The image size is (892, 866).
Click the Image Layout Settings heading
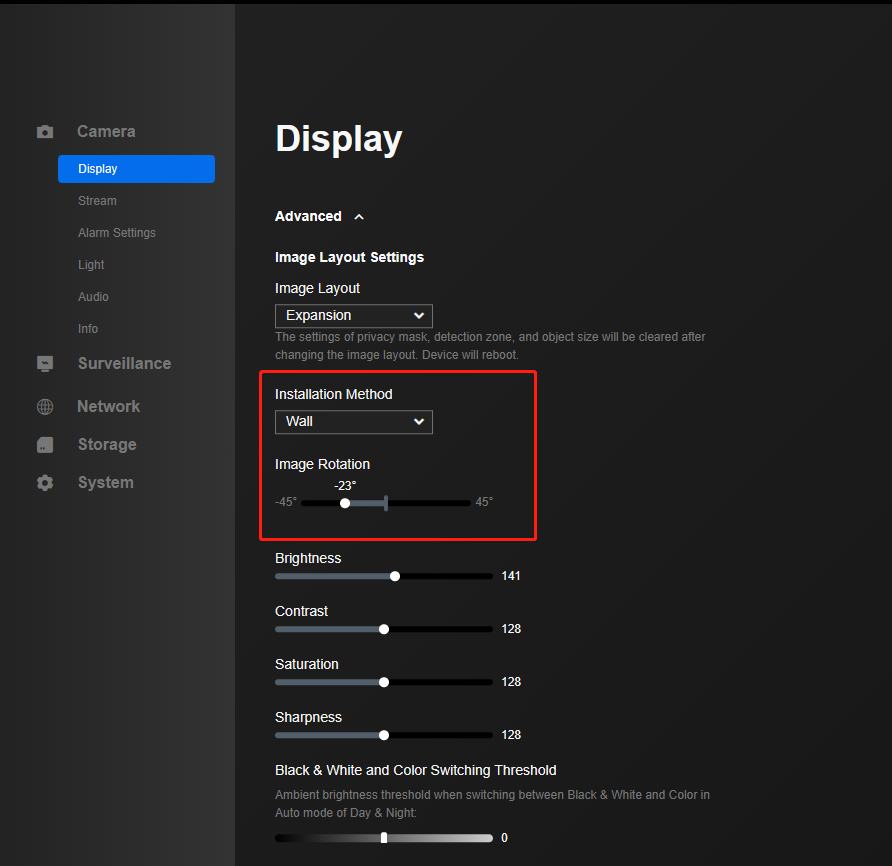coord(349,257)
